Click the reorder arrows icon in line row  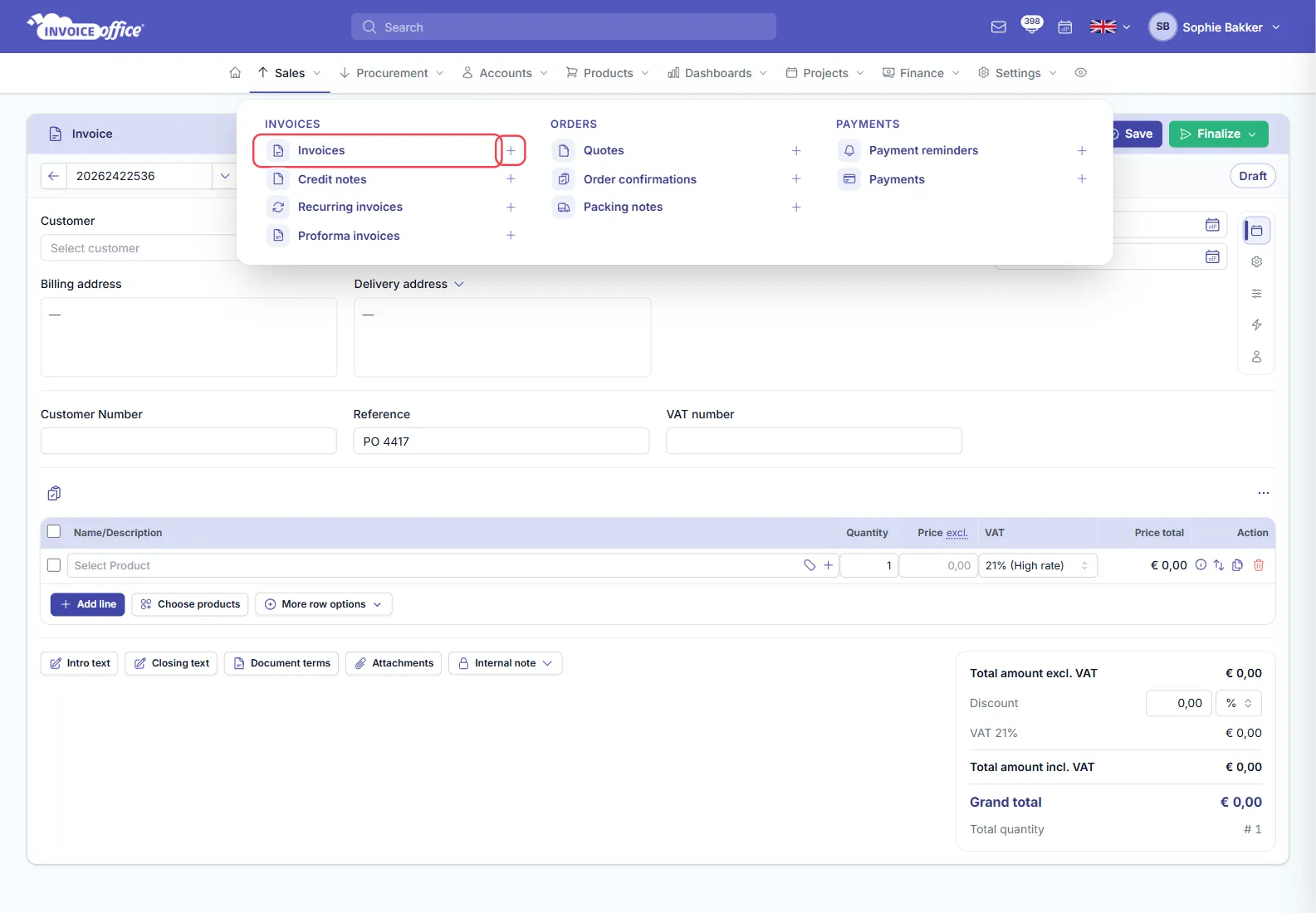1219,565
